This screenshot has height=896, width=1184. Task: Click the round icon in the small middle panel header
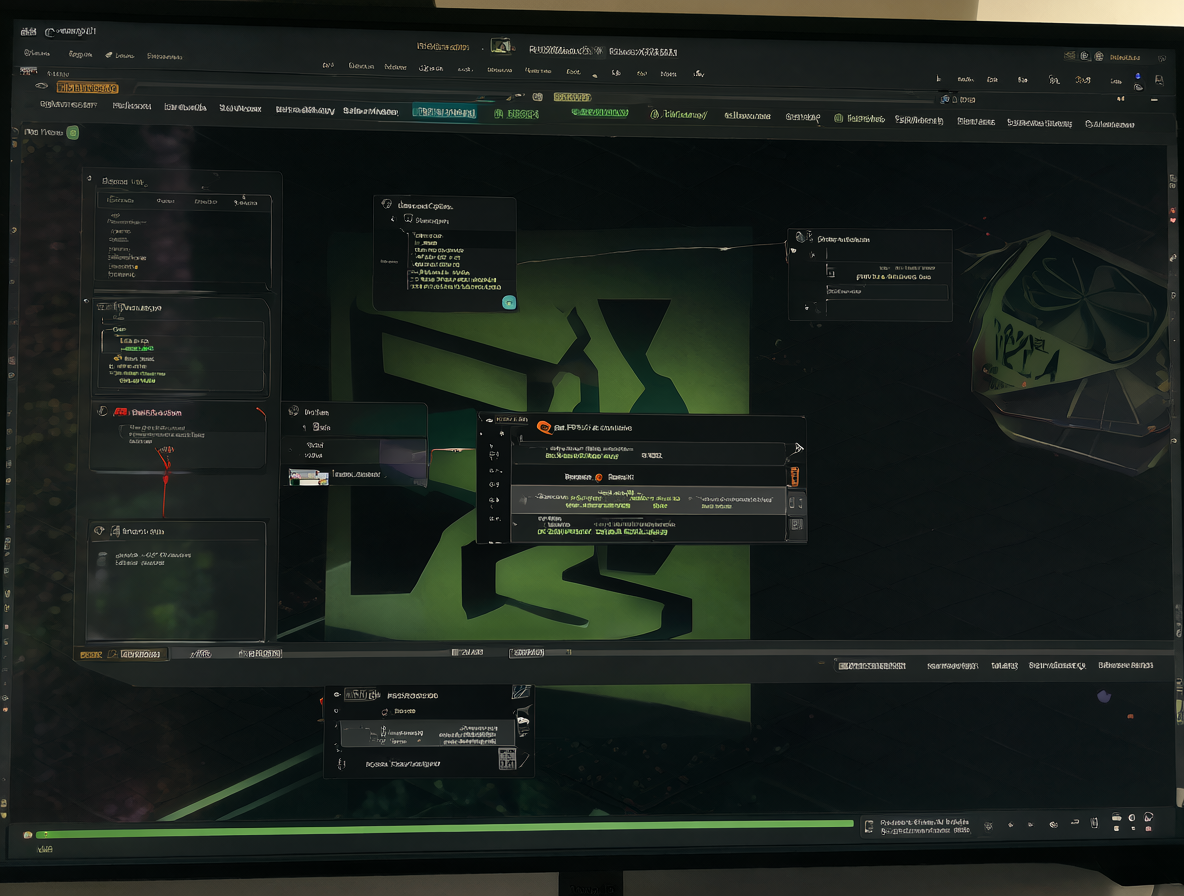tap(294, 411)
